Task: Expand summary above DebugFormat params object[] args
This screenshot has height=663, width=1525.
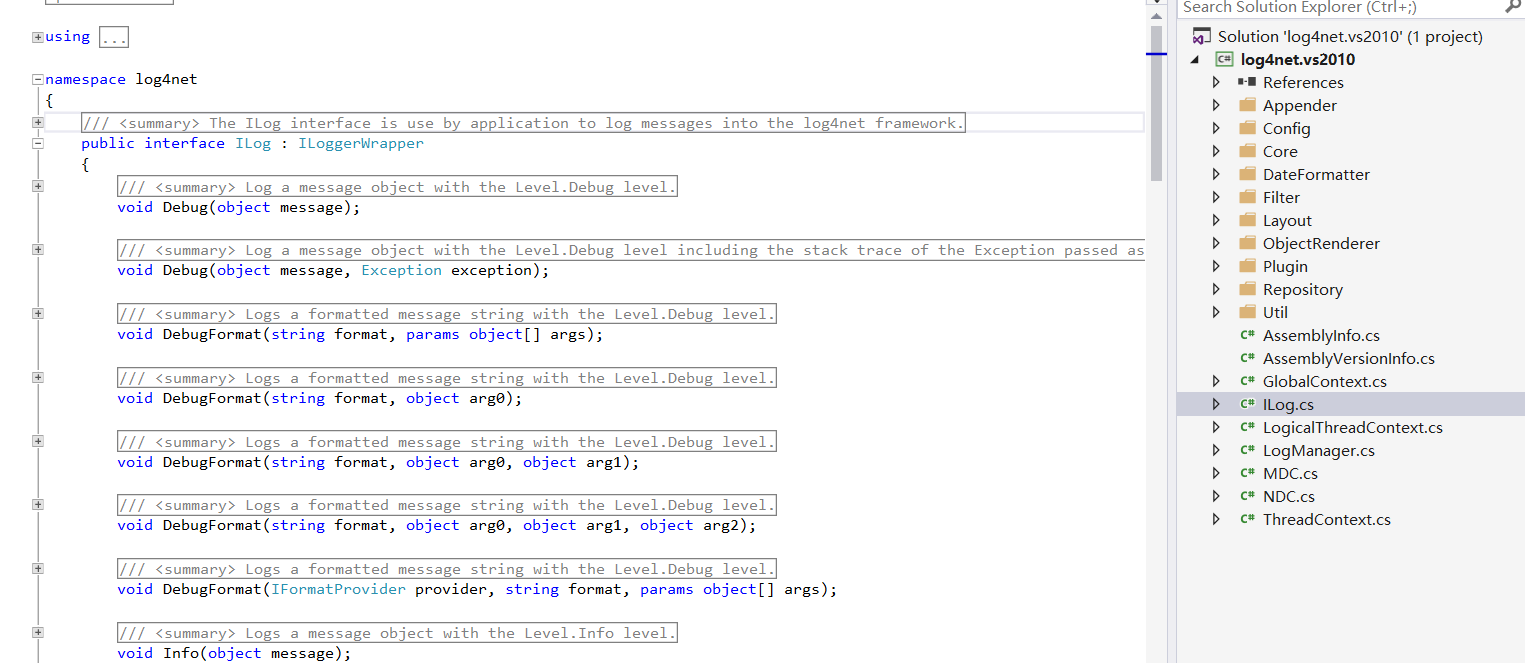Action: (38, 314)
